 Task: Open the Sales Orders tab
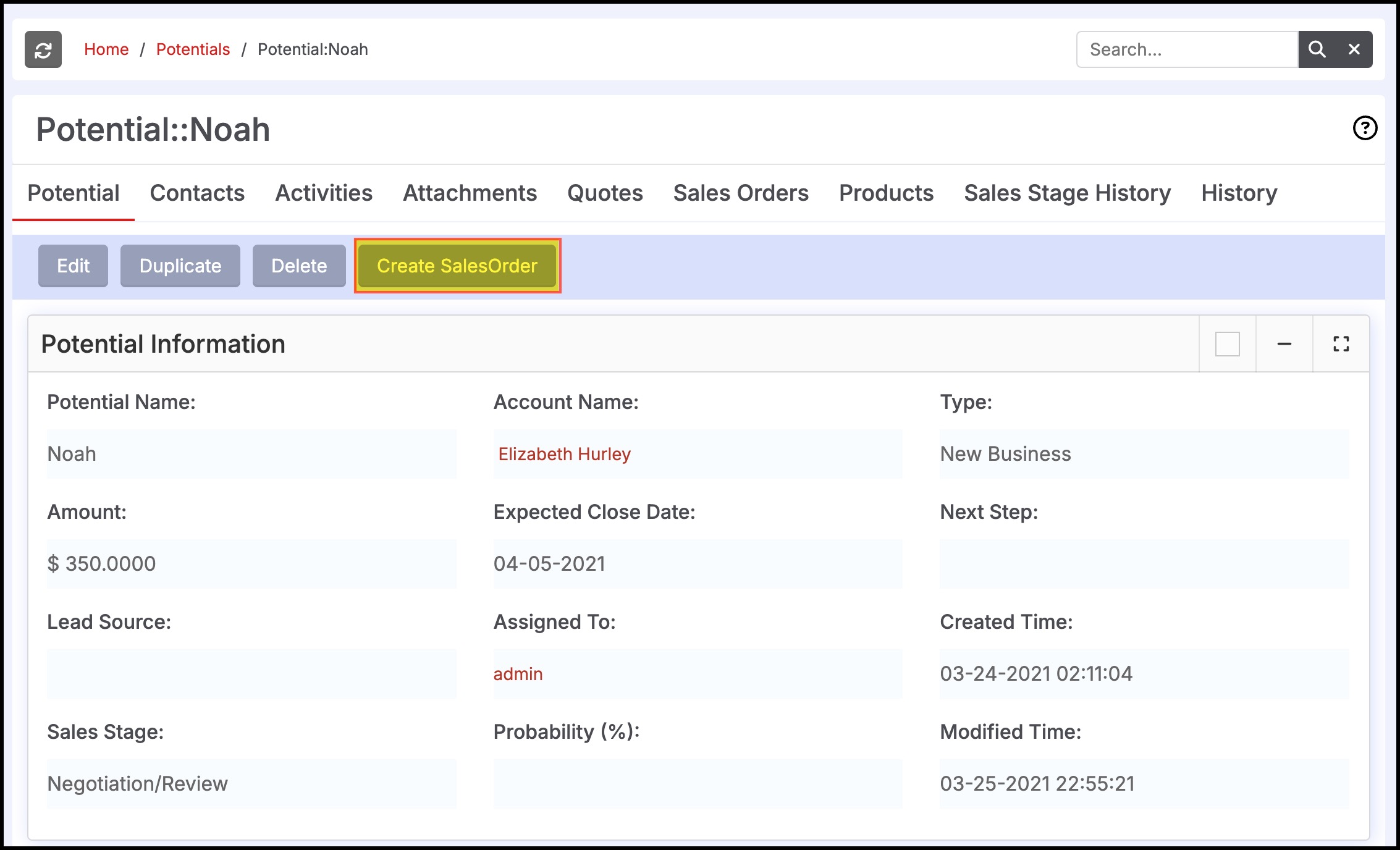point(741,193)
